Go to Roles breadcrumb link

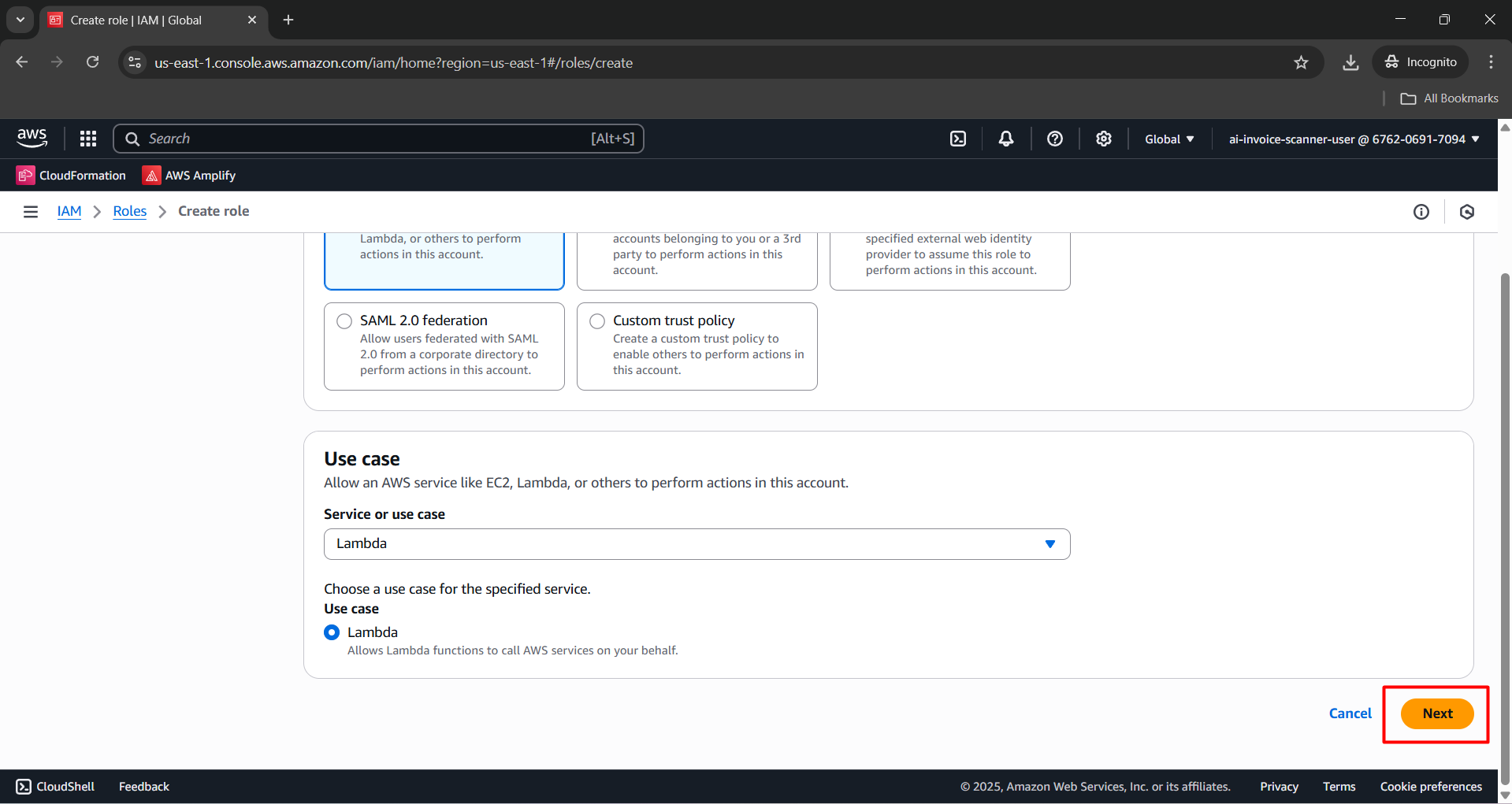pyautogui.click(x=130, y=211)
